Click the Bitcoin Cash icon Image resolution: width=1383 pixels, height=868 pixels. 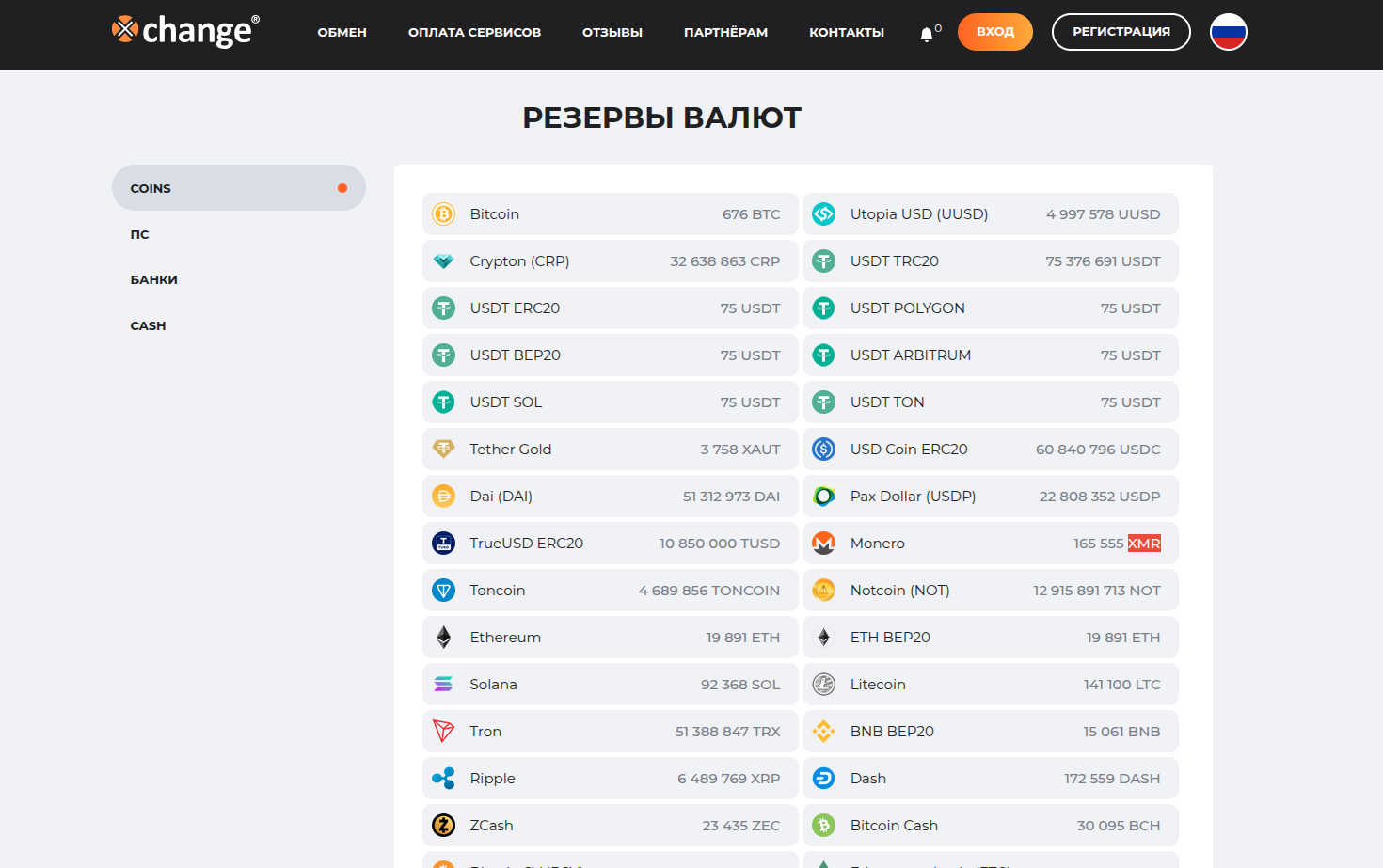pyautogui.click(x=824, y=826)
